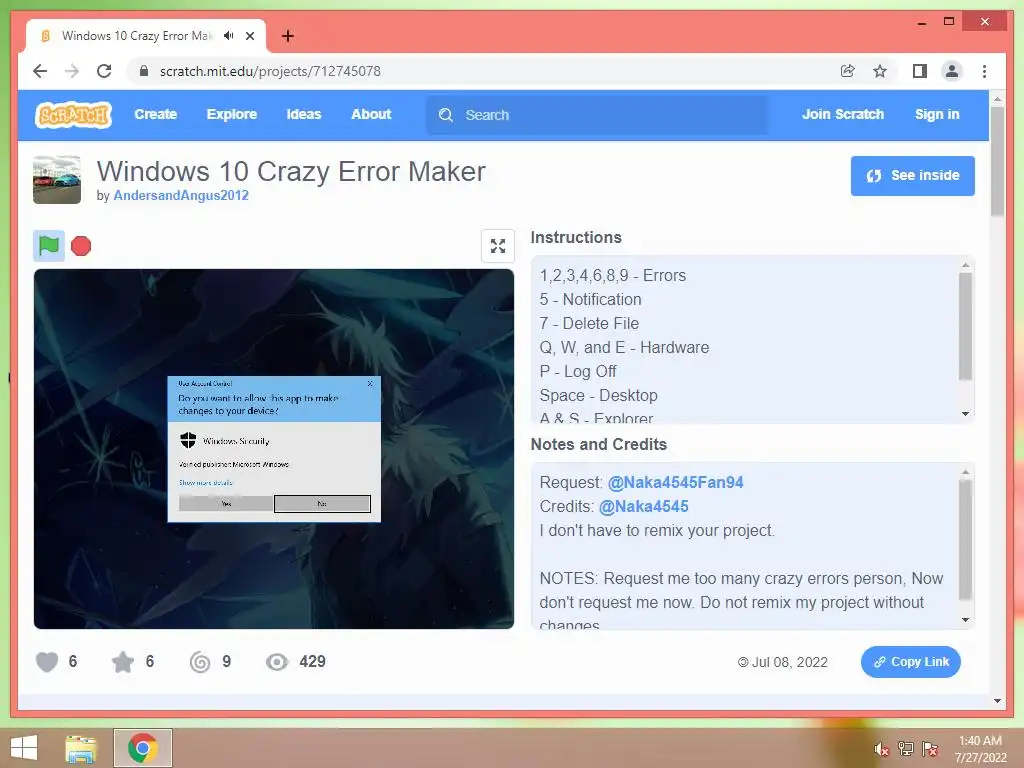1024x768 pixels.
Task: Click the views eye icon
Action: pyautogui.click(x=277, y=662)
